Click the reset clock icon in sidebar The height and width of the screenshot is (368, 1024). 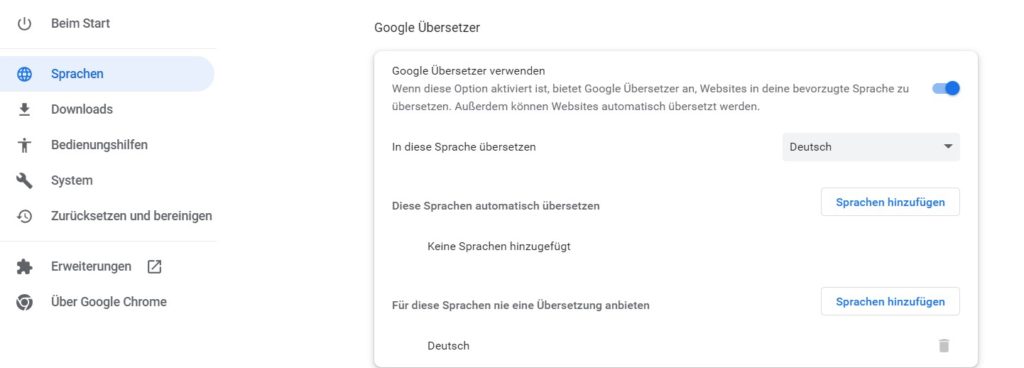pos(24,216)
